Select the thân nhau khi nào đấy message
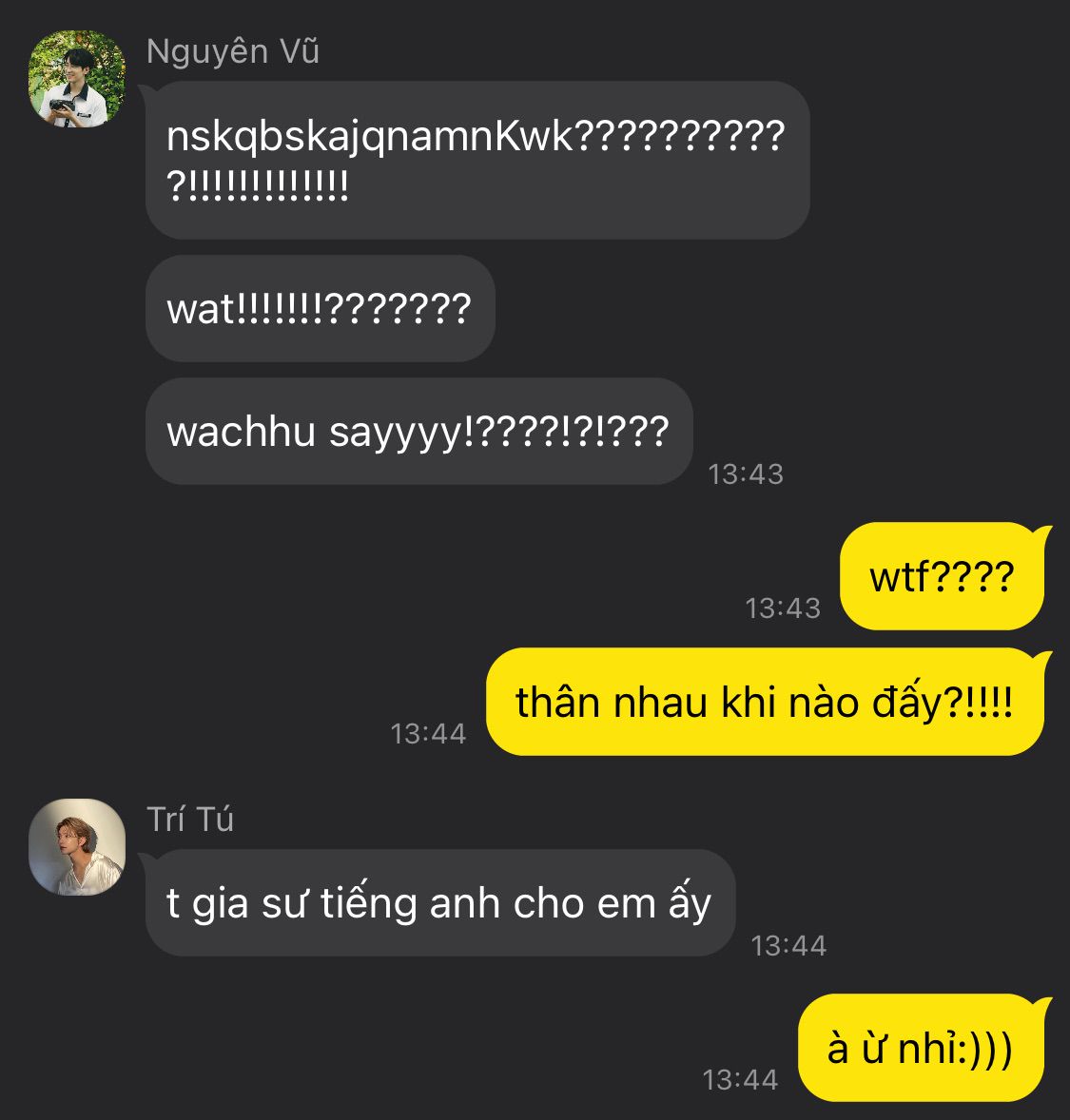This screenshot has height=1120, width=1070. coord(765,702)
